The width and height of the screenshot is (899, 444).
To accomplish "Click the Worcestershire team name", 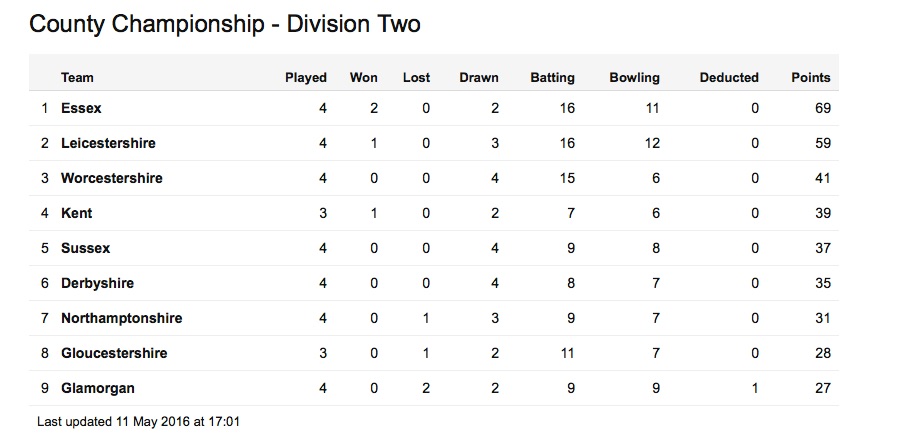I will click(112, 178).
